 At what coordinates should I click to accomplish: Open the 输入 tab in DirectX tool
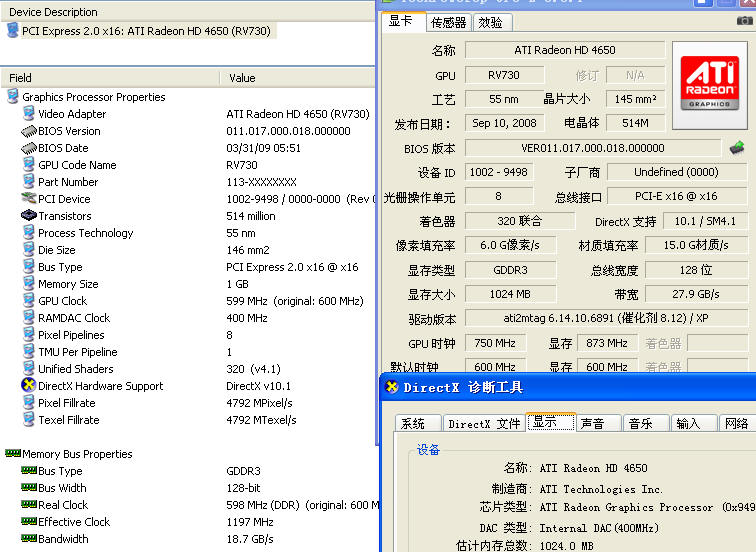coord(693,424)
